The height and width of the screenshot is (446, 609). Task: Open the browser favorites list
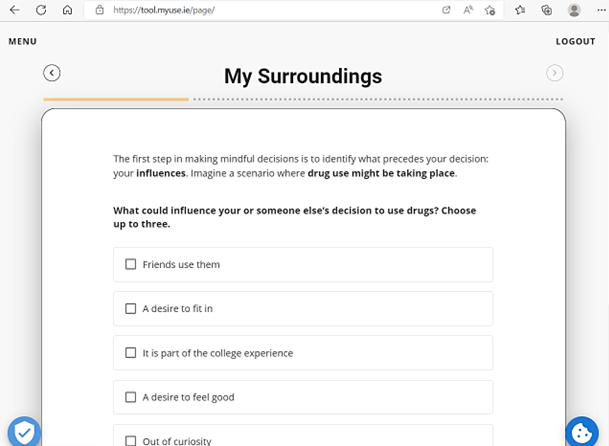click(x=521, y=10)
